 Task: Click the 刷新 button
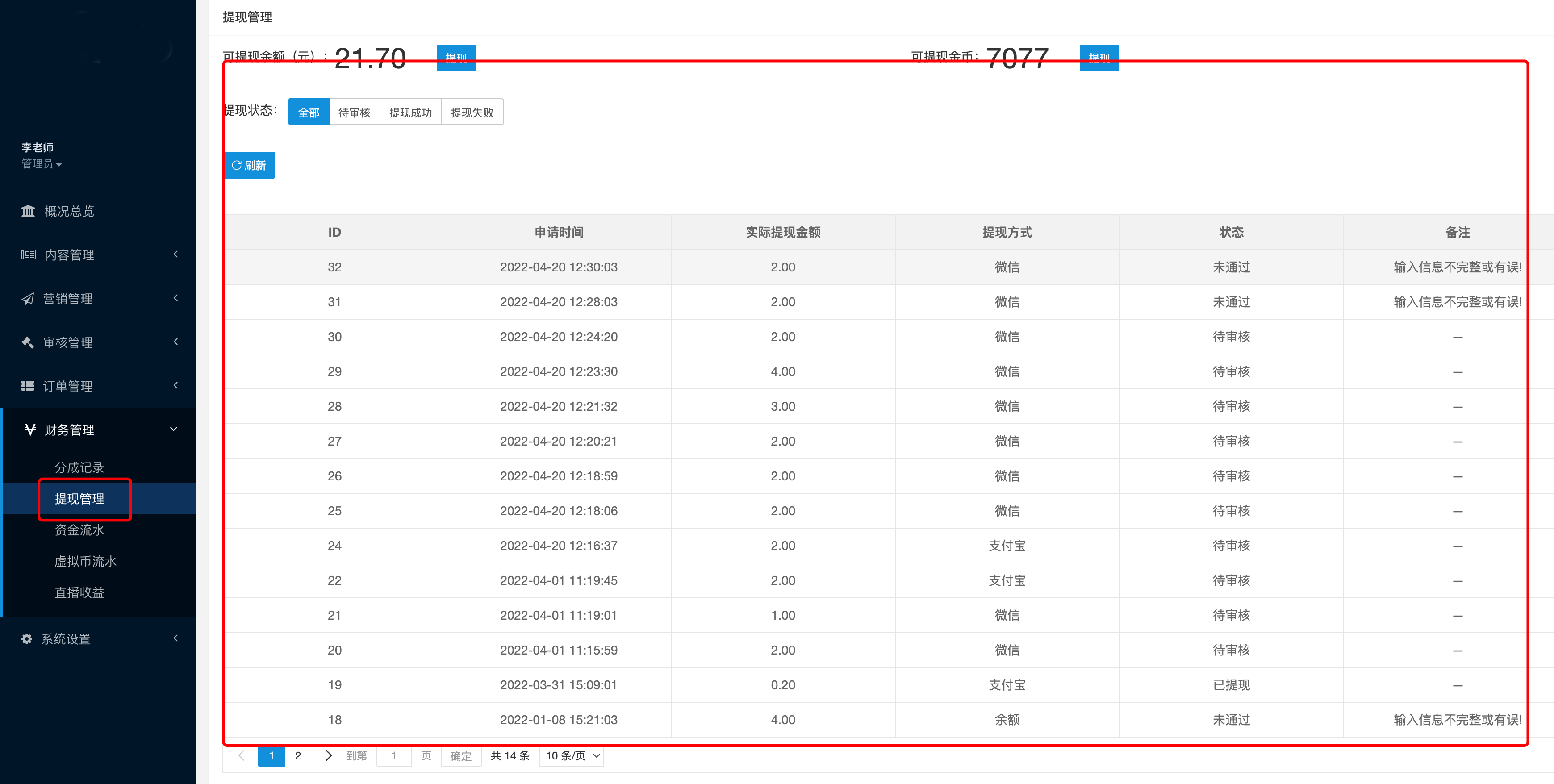coord(249,165)
